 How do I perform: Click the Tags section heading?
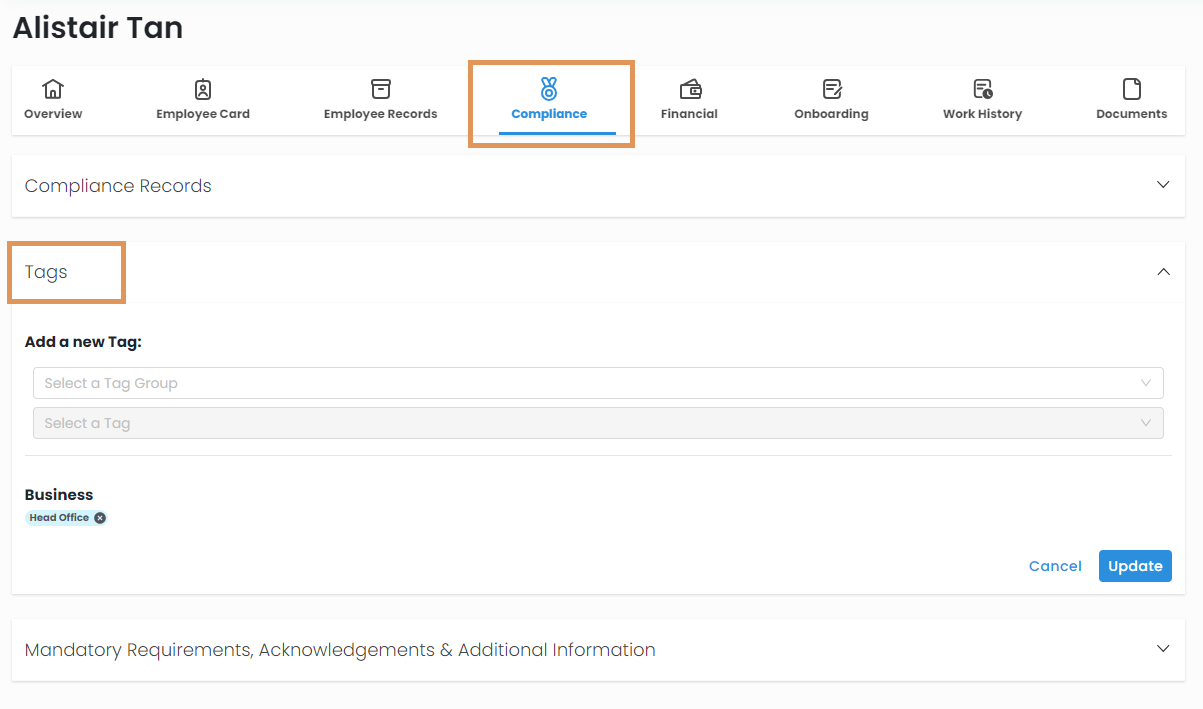pyautogui.click(x=46, y=272)
